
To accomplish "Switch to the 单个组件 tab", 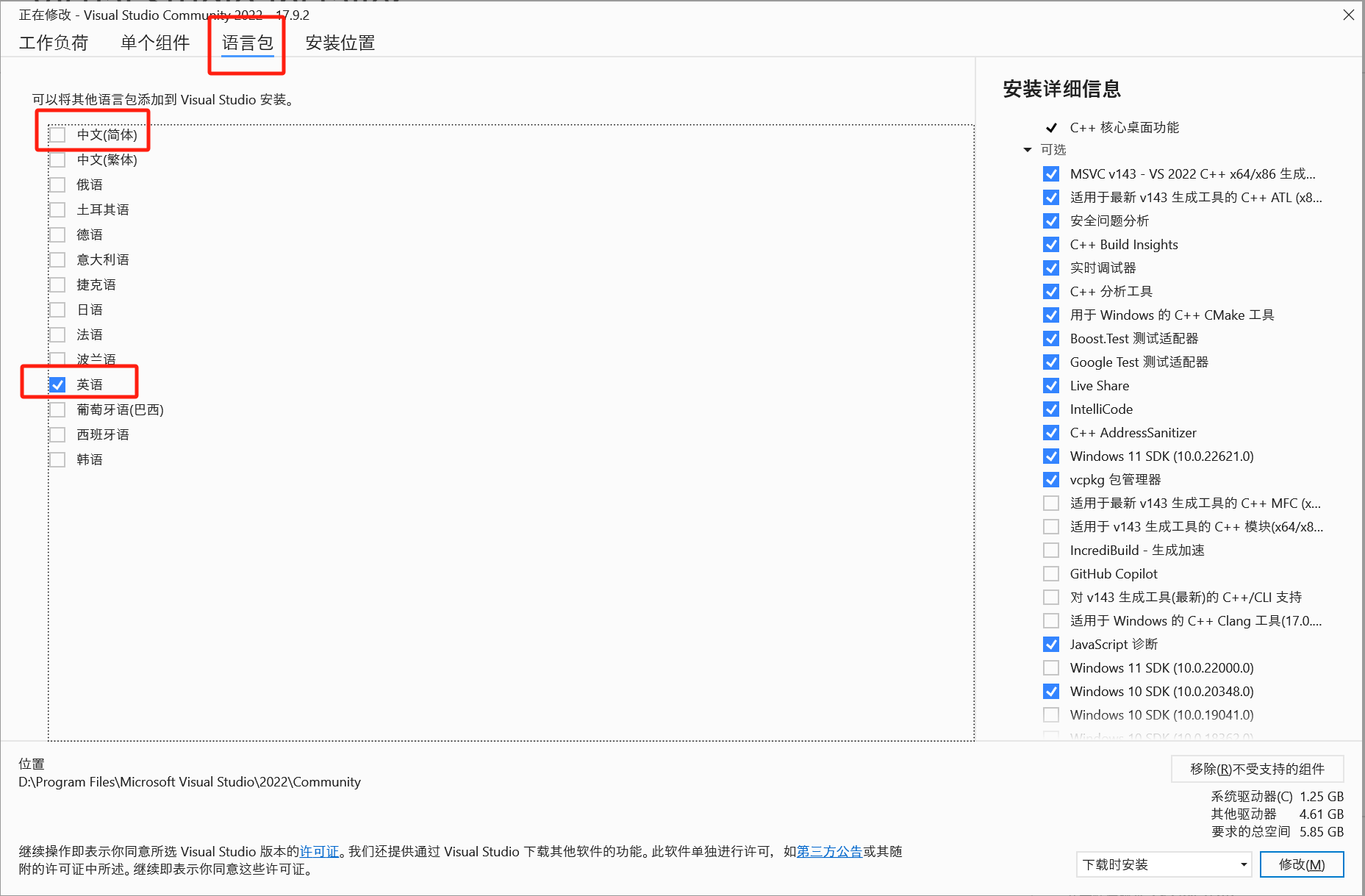I will (x=155, y=43).
